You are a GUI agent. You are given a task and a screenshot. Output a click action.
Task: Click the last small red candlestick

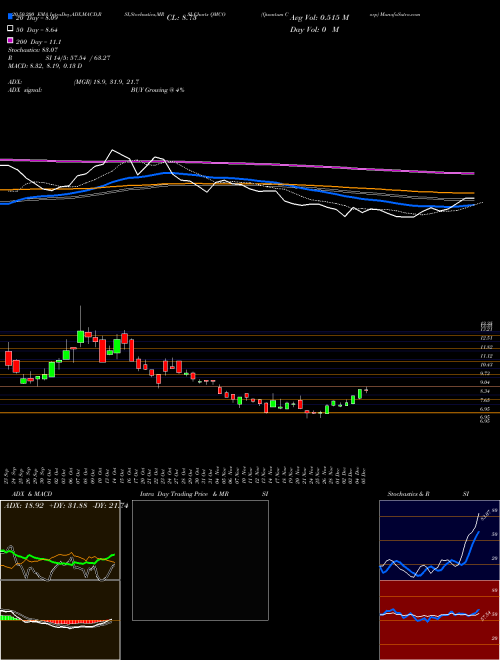coord(366,390)
